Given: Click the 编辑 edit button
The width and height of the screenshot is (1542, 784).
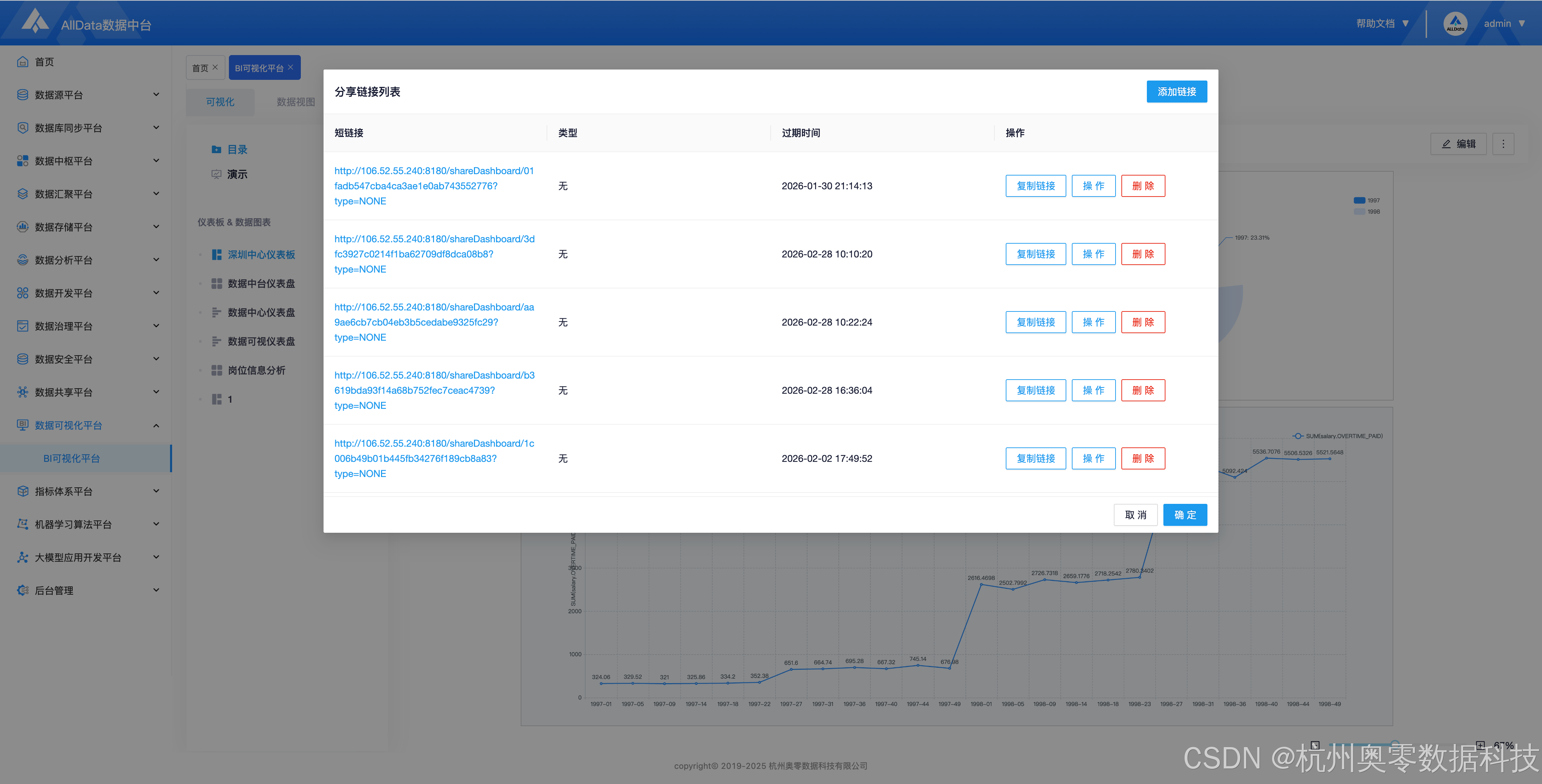Looking at the screenshot, I should click(x=1458, y=144).
